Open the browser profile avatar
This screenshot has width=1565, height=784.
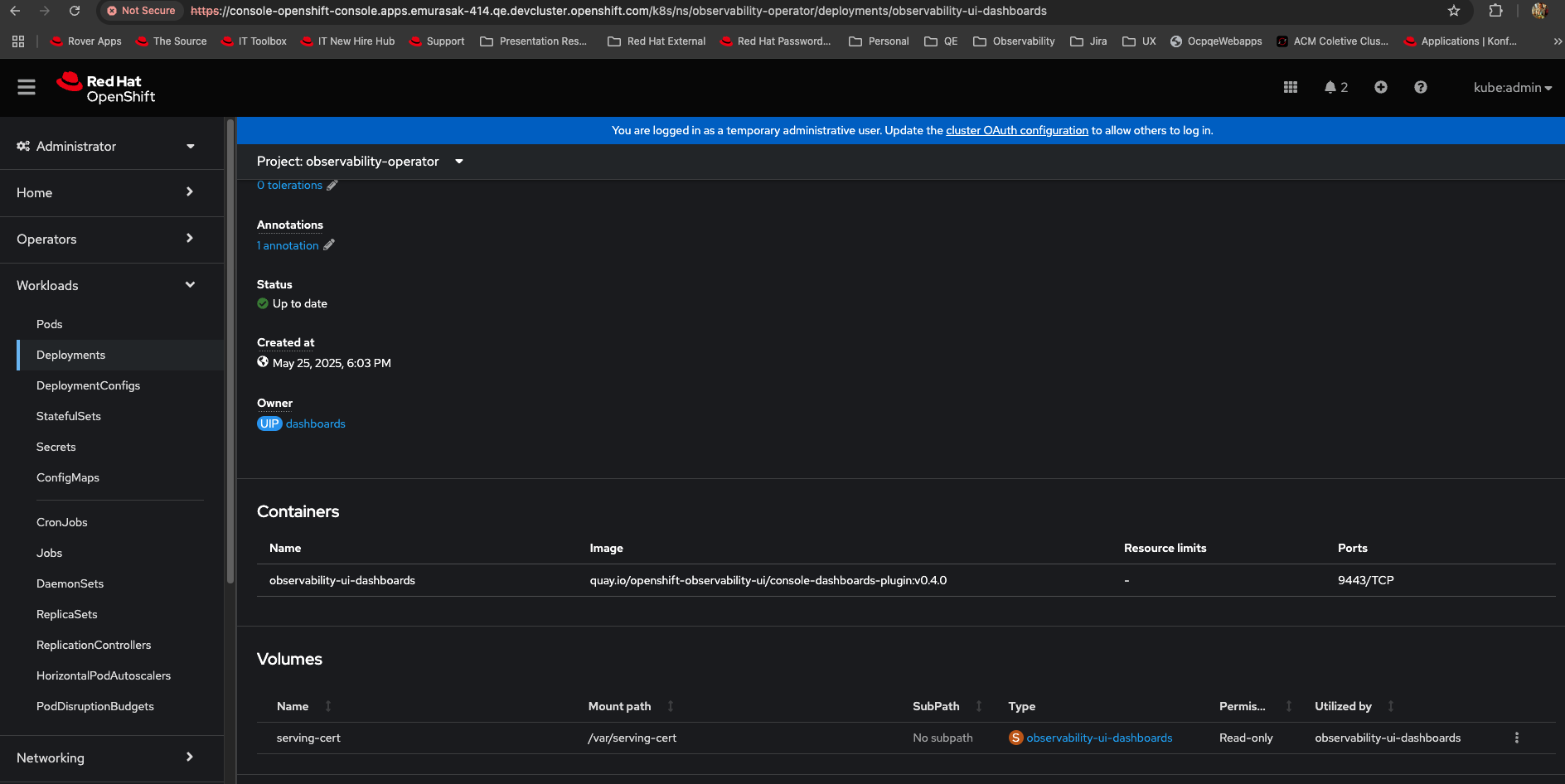(1540, 11)
